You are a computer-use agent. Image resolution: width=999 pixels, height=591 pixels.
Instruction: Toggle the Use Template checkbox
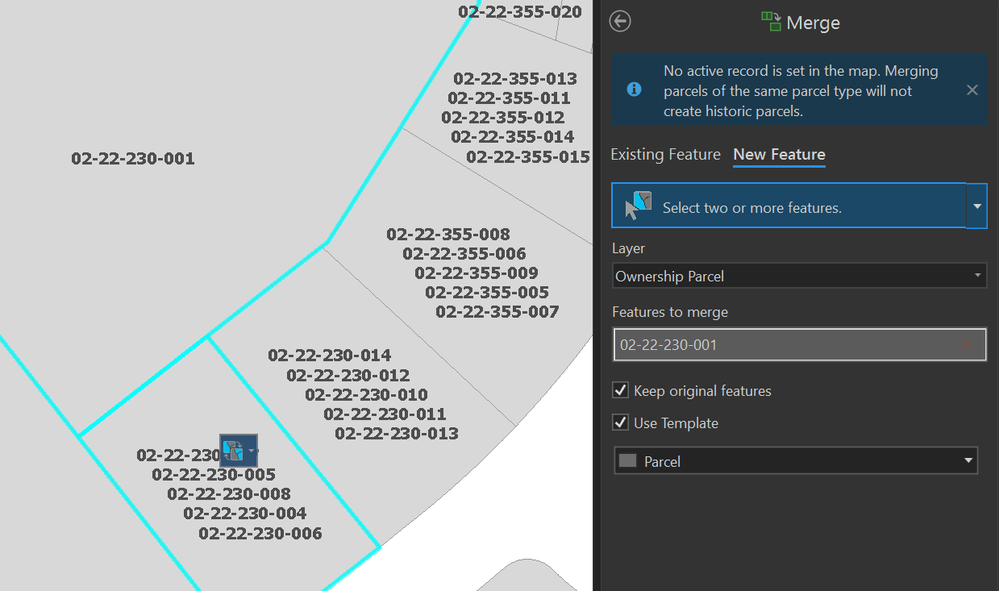621,422
